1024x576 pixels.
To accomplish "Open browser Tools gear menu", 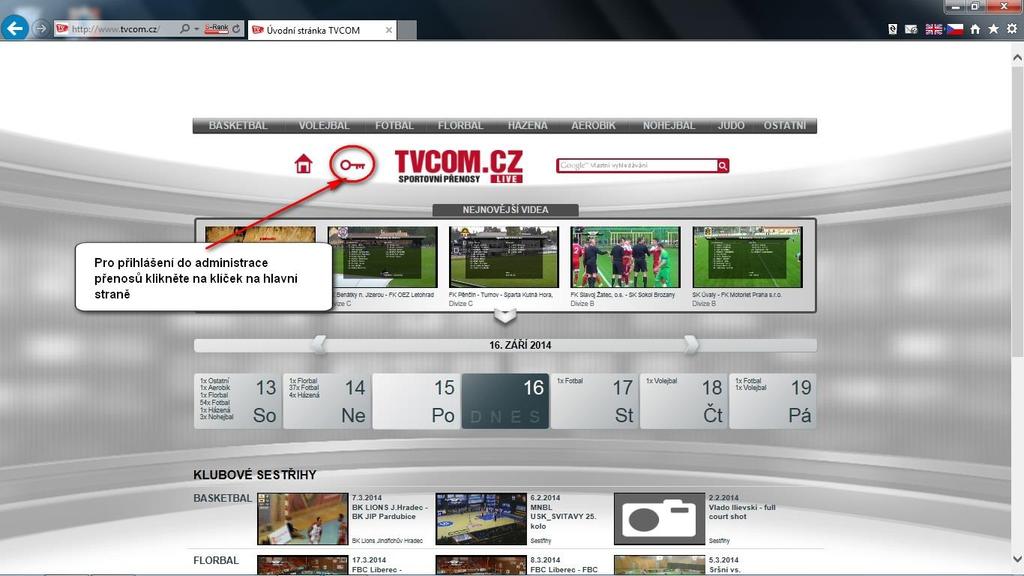I will pos(1012,29).
